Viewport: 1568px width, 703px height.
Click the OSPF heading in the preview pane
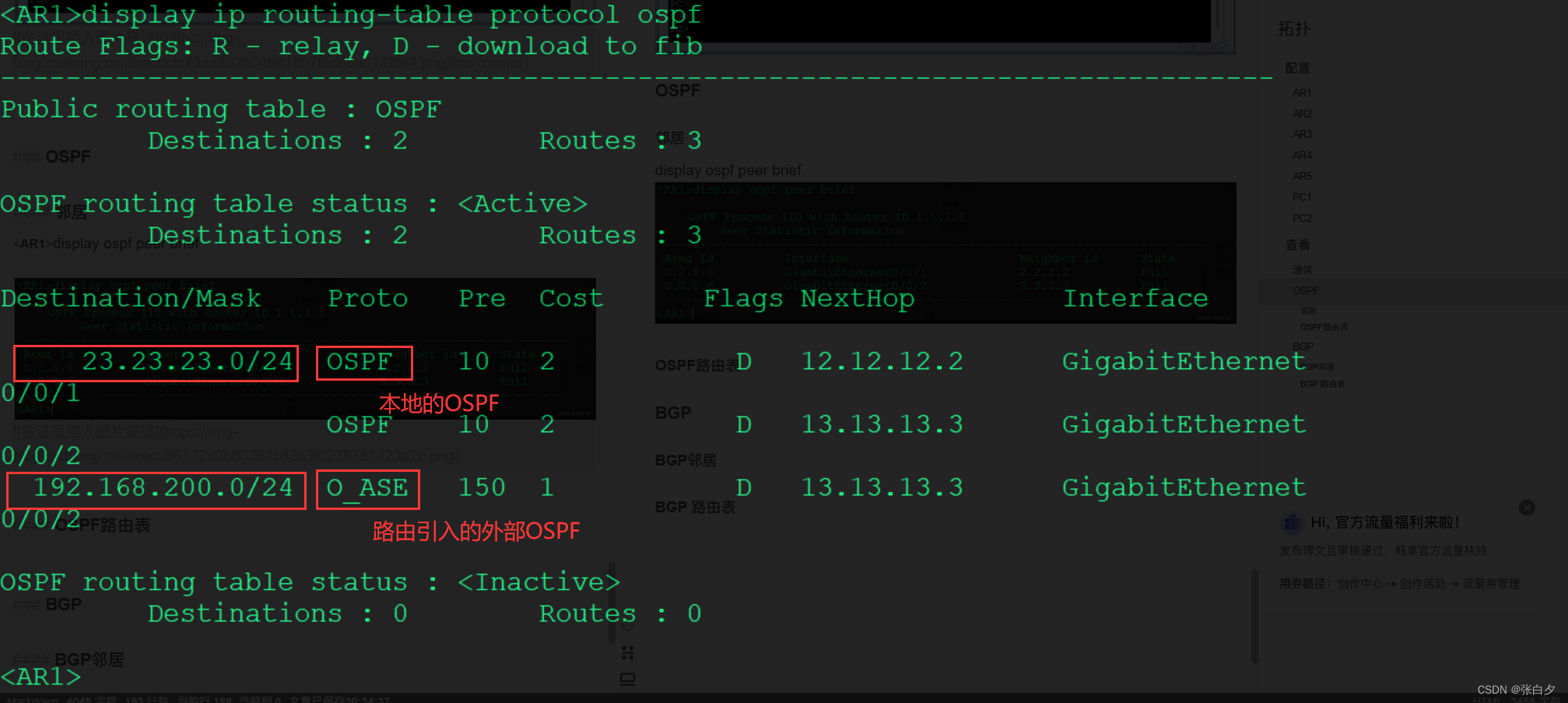tap(678, 91)
